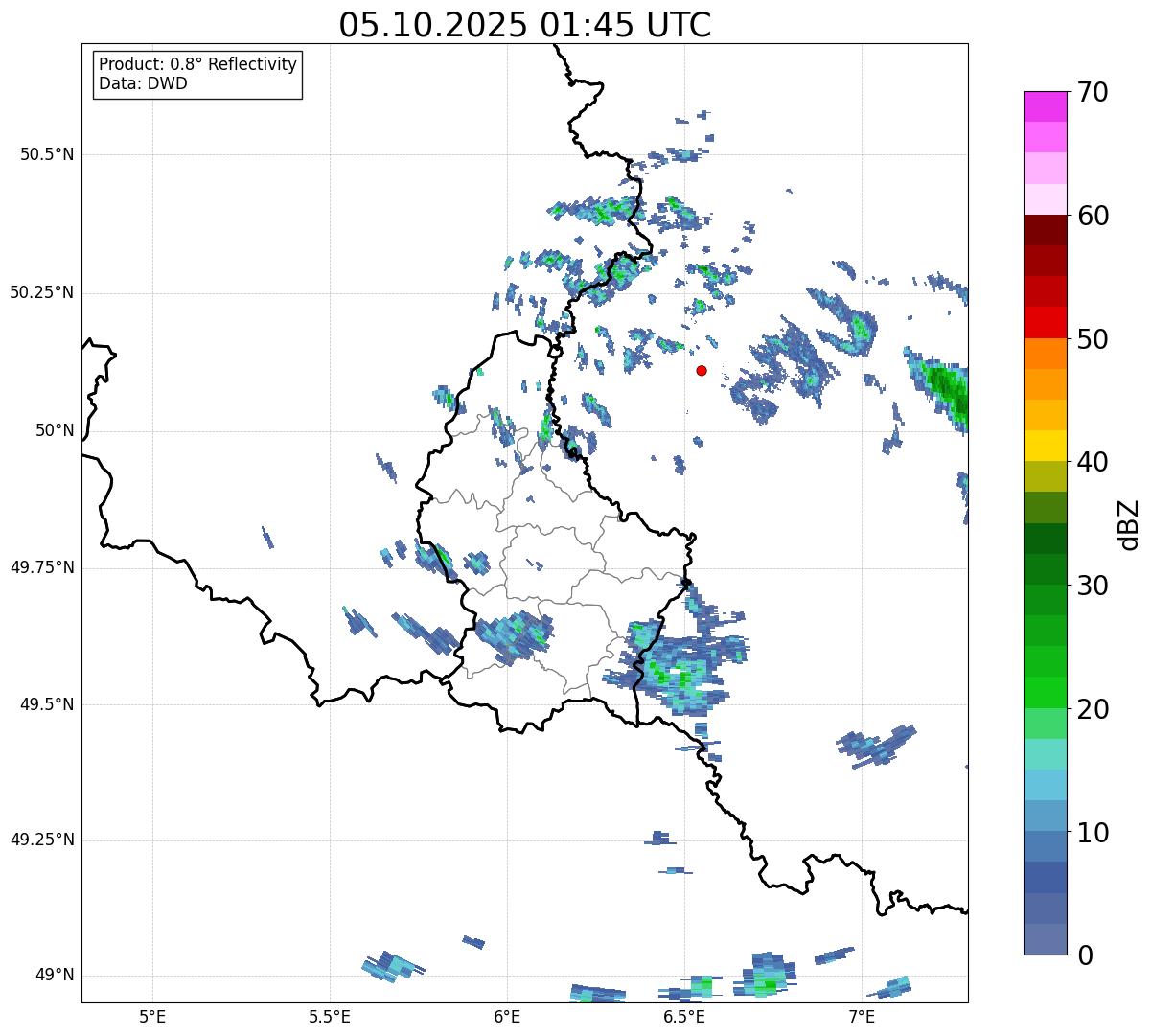Click the bright green colorbar segment at 20
The height and width of the screenshot is (1036, 1152).
(1046, 693)
